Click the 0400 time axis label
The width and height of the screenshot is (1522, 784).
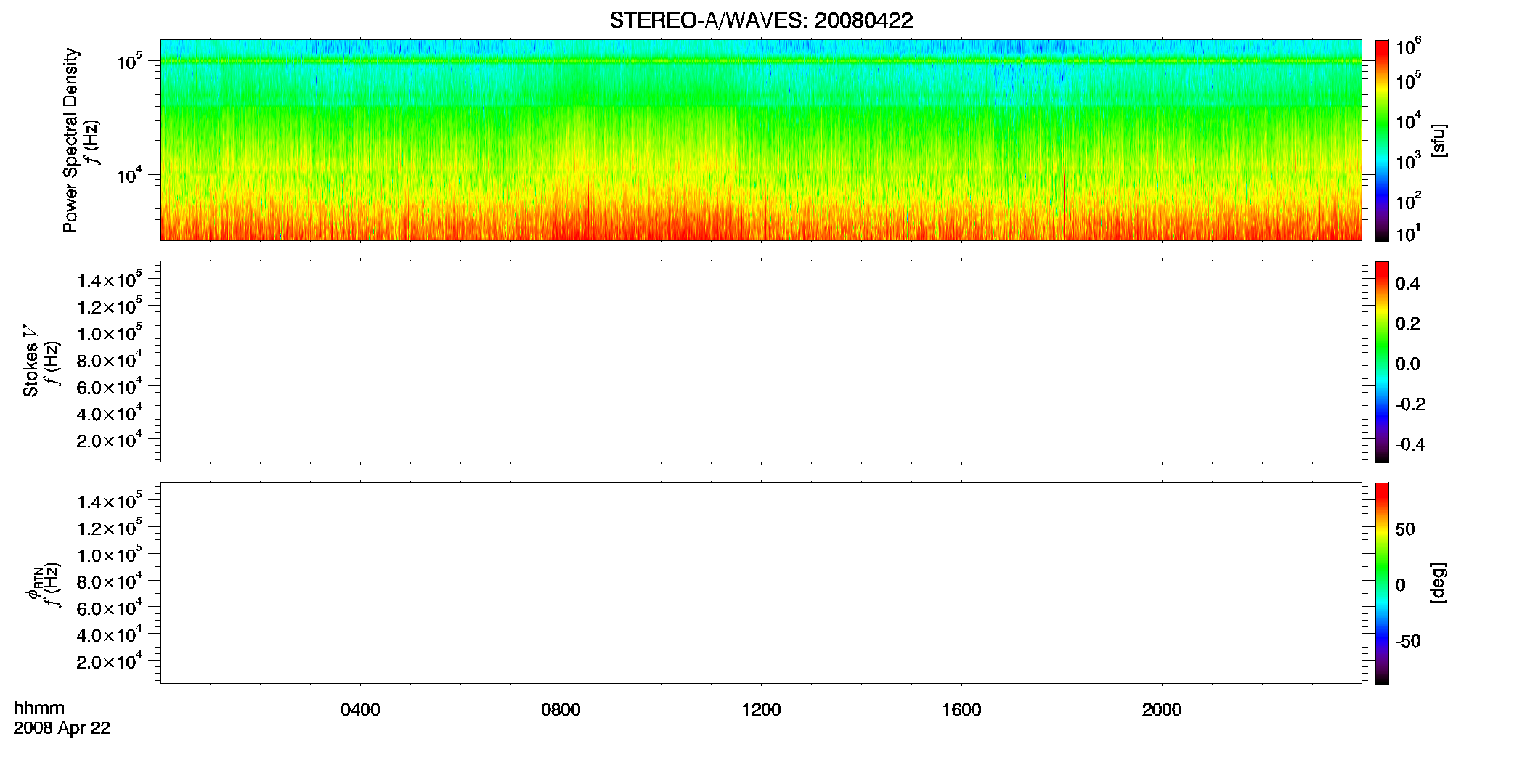pos(360,710)
